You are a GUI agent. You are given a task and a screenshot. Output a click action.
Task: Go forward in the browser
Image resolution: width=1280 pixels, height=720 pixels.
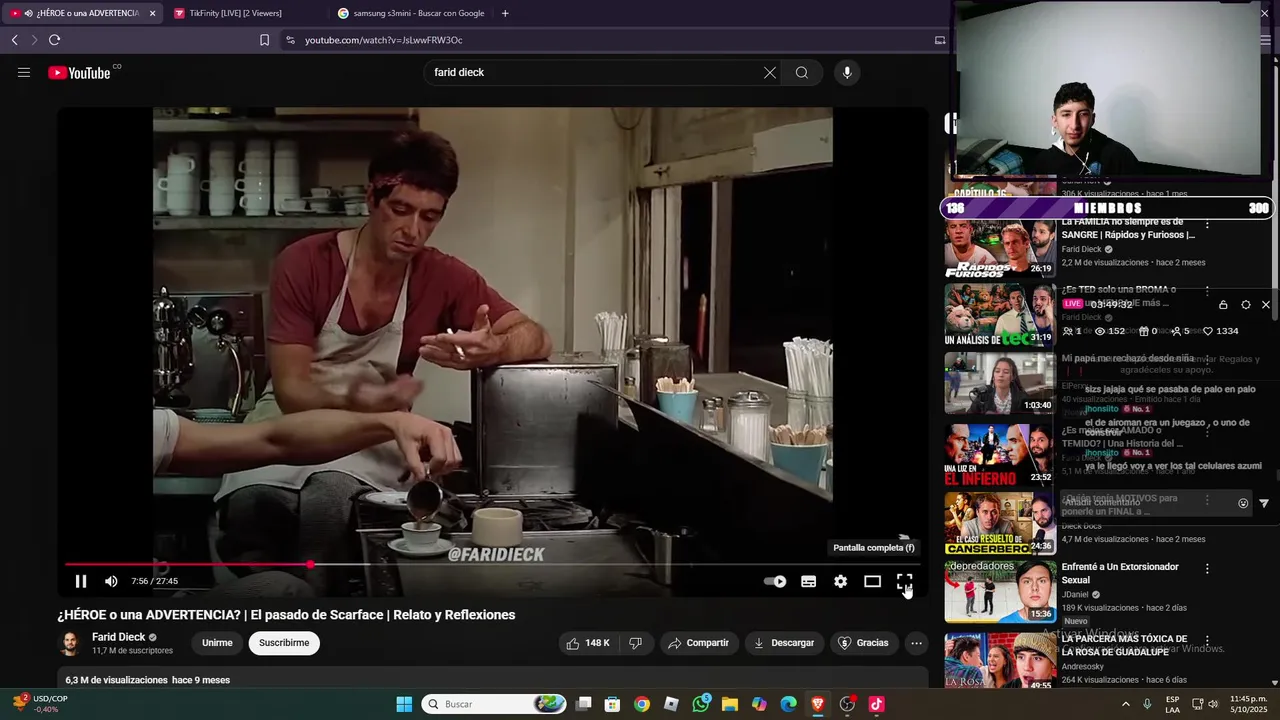click(x=34, y=40)
